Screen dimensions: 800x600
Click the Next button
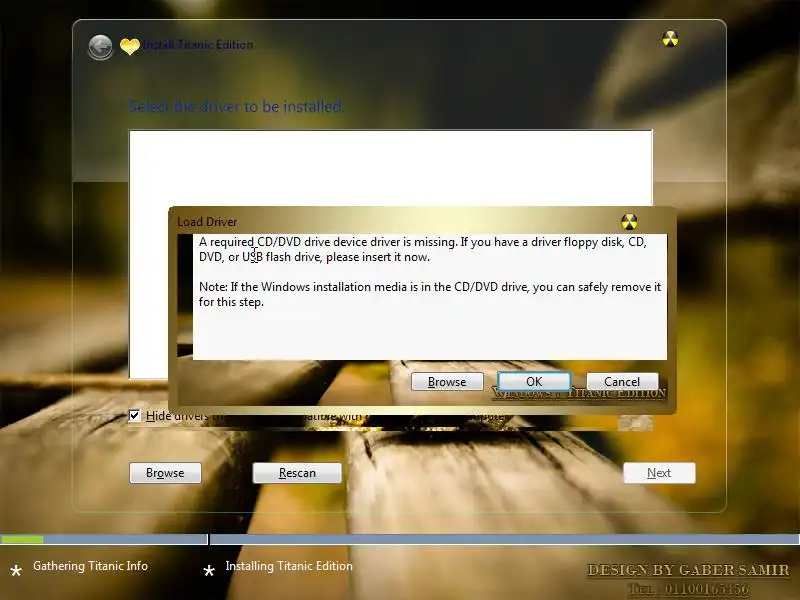coord(659,473)
